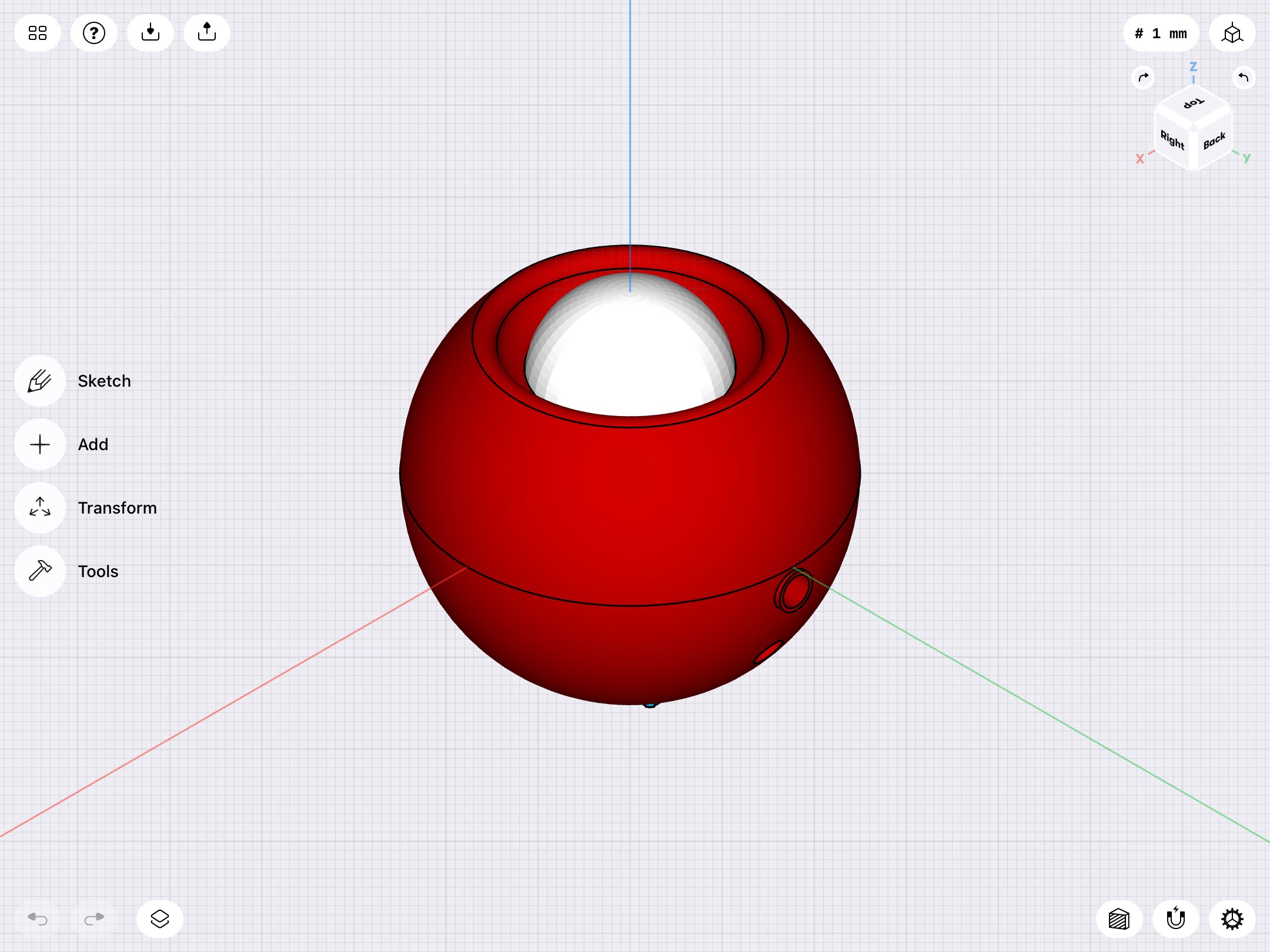Toggle snapping with the magnet icon

1176,919
